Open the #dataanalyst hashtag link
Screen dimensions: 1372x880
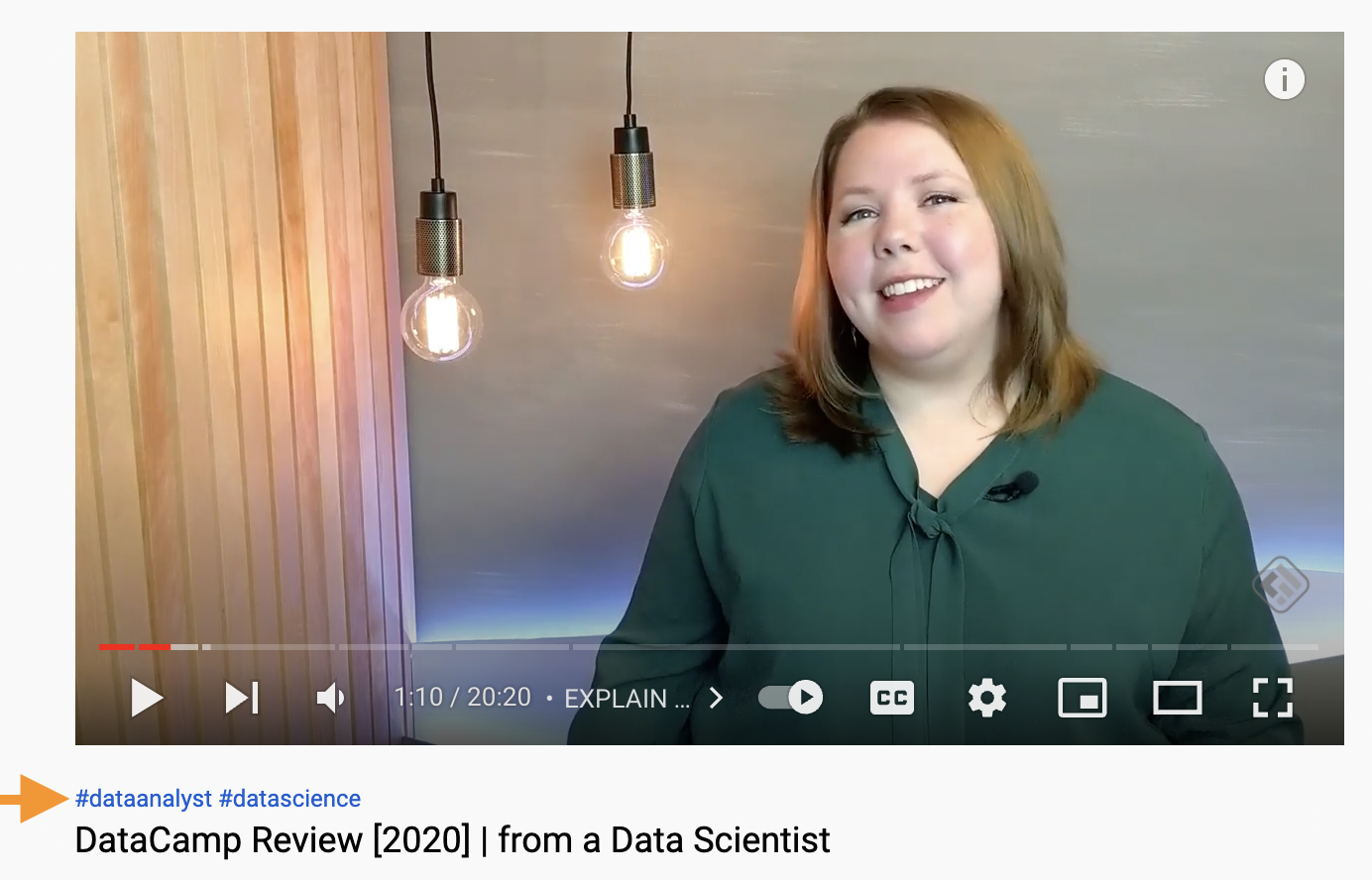(144, 799)
